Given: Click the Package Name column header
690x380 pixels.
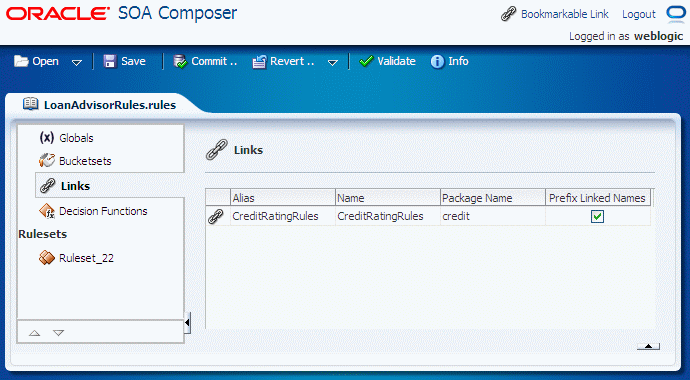Looking at the screenshot, I should point(493,198).
